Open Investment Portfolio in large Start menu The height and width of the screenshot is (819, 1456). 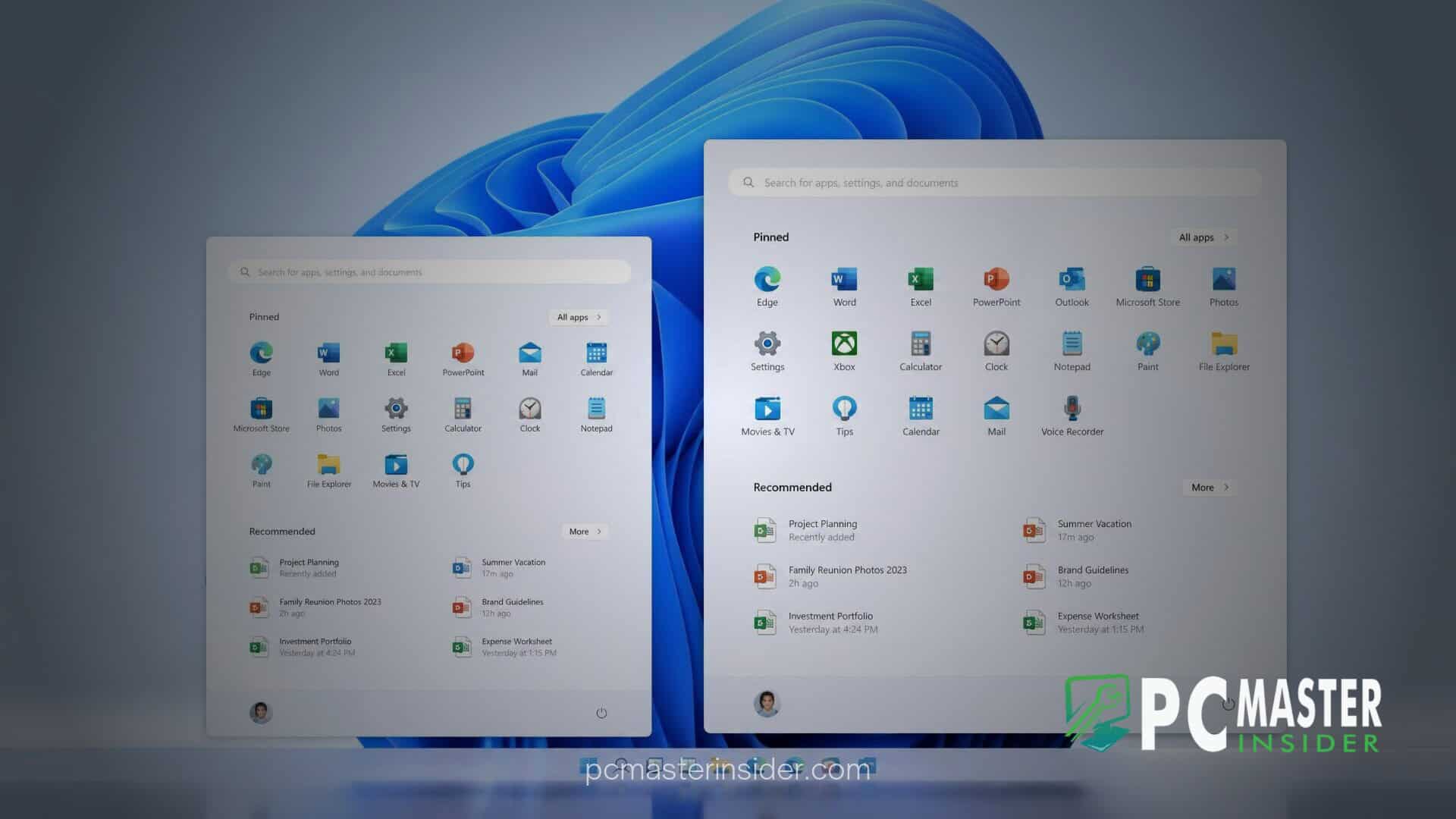coord(816,623)
